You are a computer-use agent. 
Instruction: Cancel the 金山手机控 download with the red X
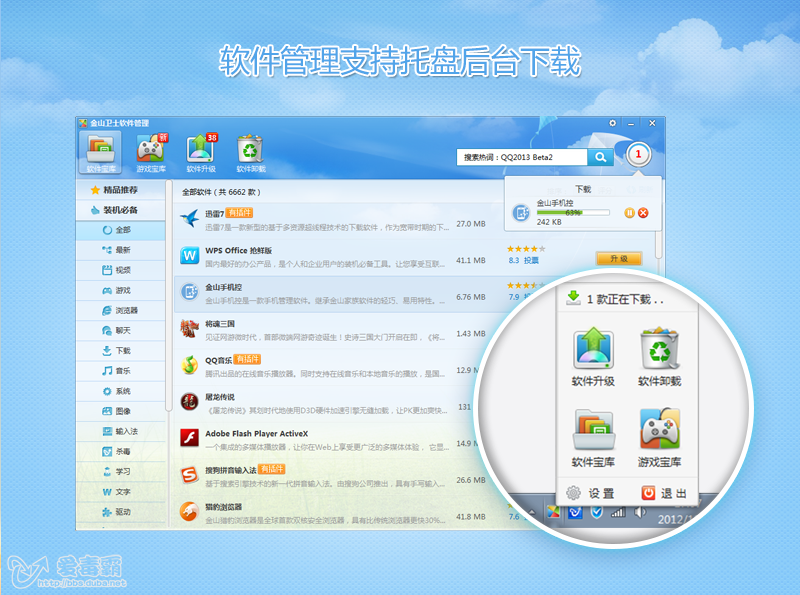[x=643, y=213]
